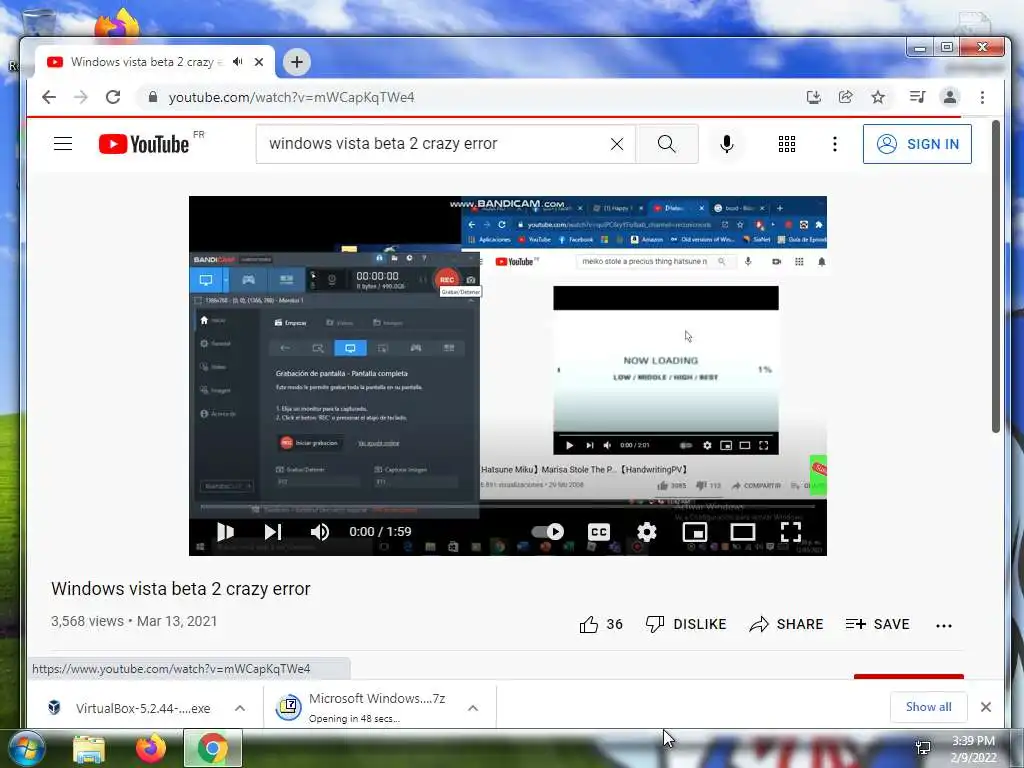Go to the YouTube home logo
1024x768 pixels.
[x=144, y=144]
